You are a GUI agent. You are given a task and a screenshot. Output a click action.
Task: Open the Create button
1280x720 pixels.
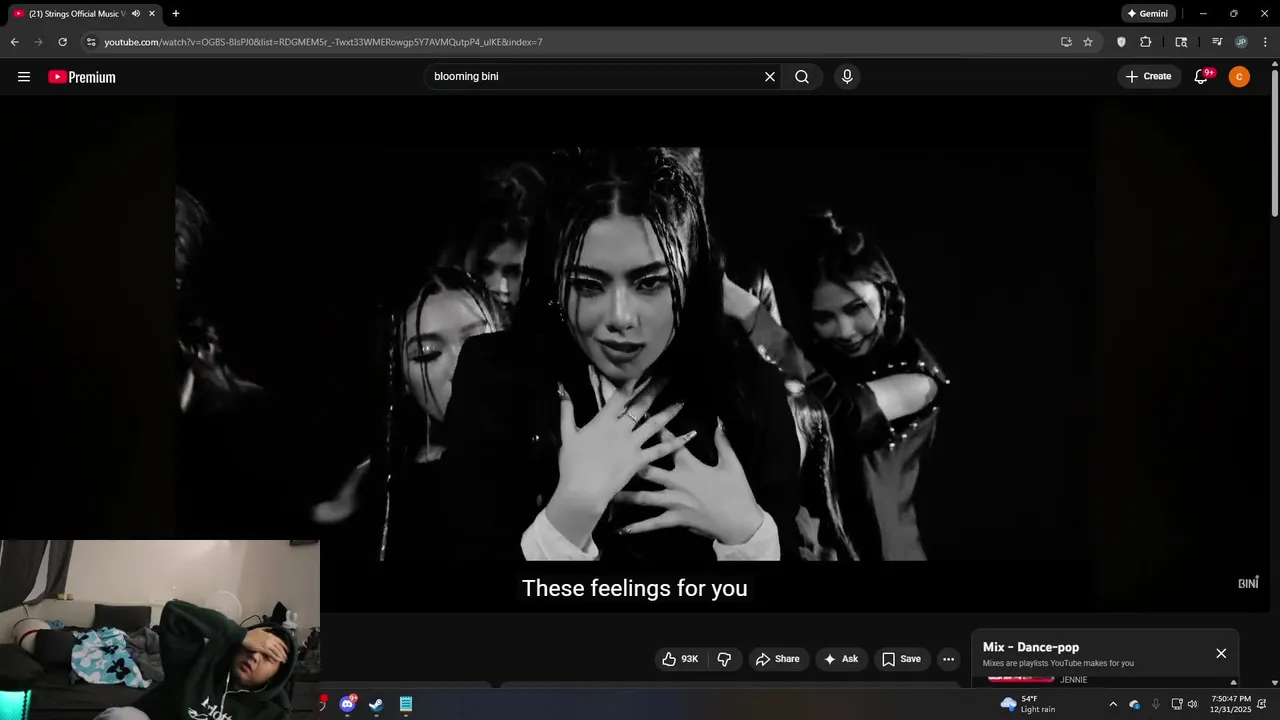coord(1148,77)
